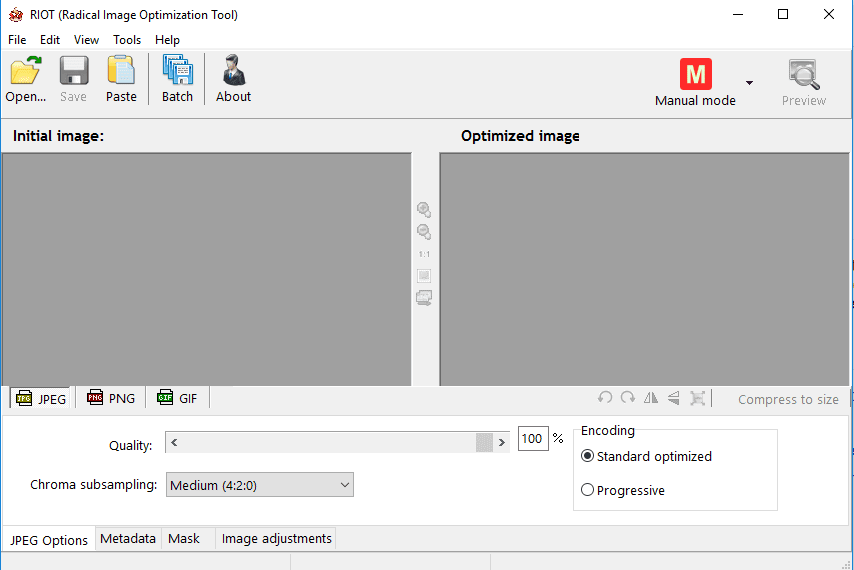Maximize the RIOT window
The height and width of the screenshot is (570, 854).
click(x=783, y=14)
